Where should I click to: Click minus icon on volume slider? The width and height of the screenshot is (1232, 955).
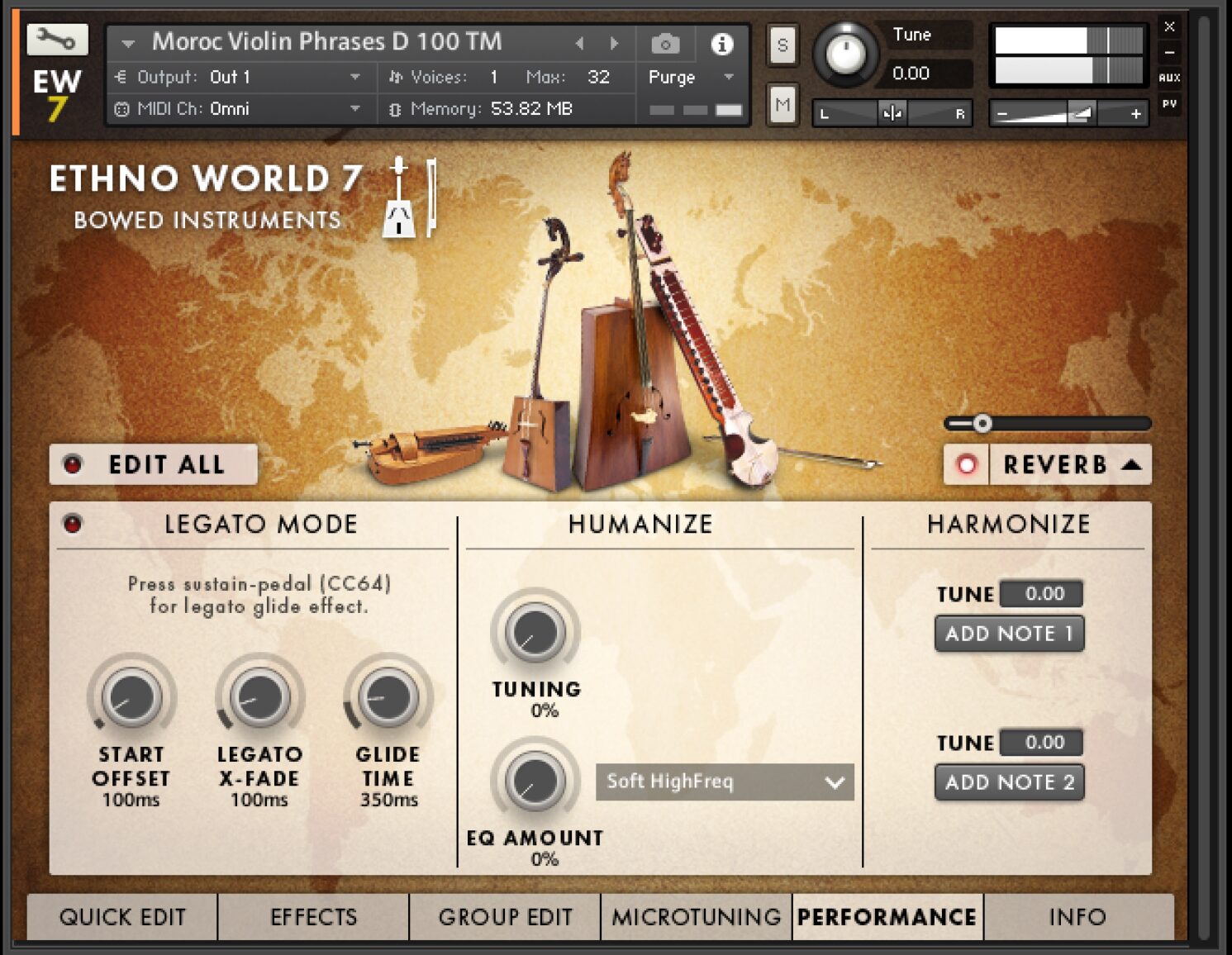coord(1002,114)
